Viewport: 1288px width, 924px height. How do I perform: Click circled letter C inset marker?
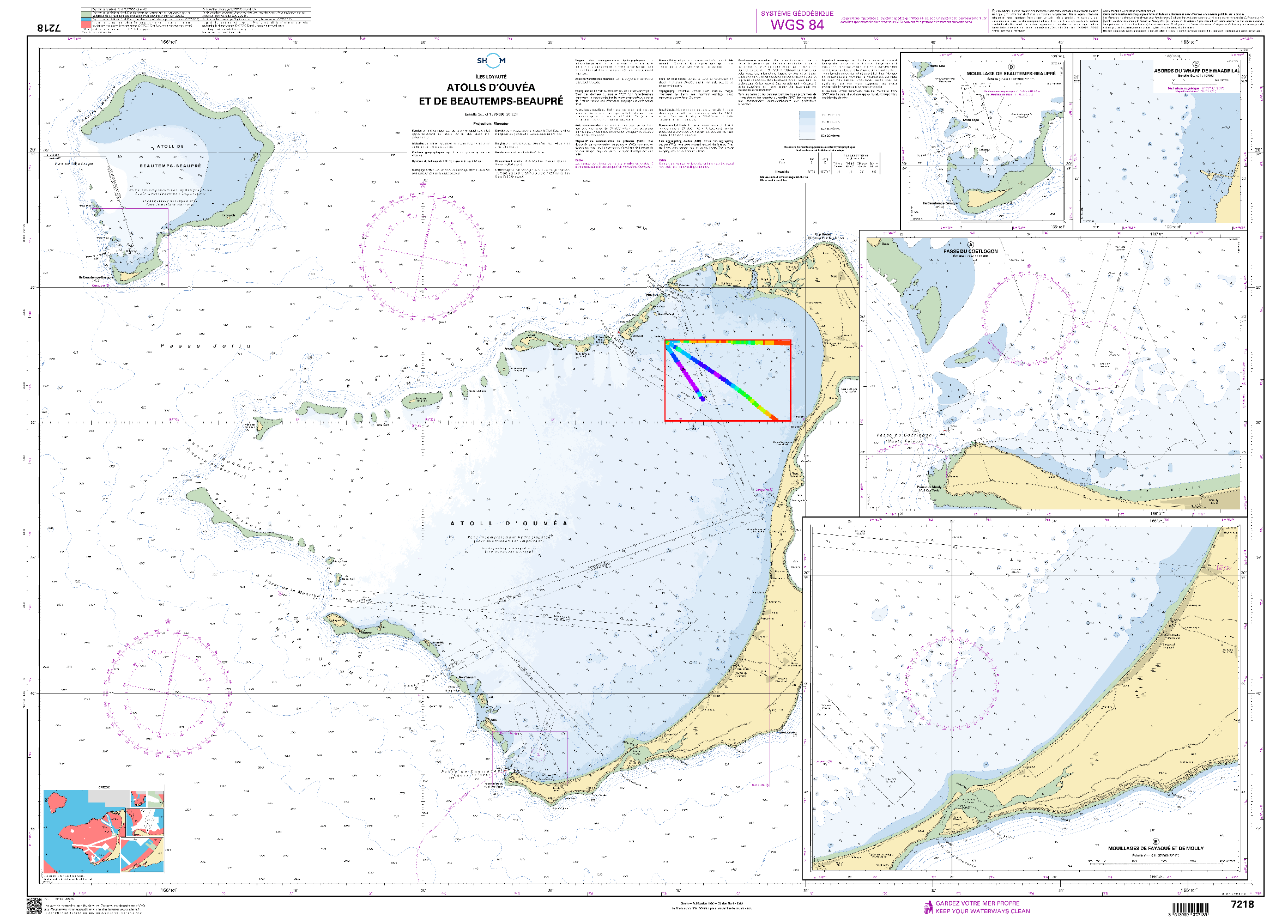tap(1195, 65)
